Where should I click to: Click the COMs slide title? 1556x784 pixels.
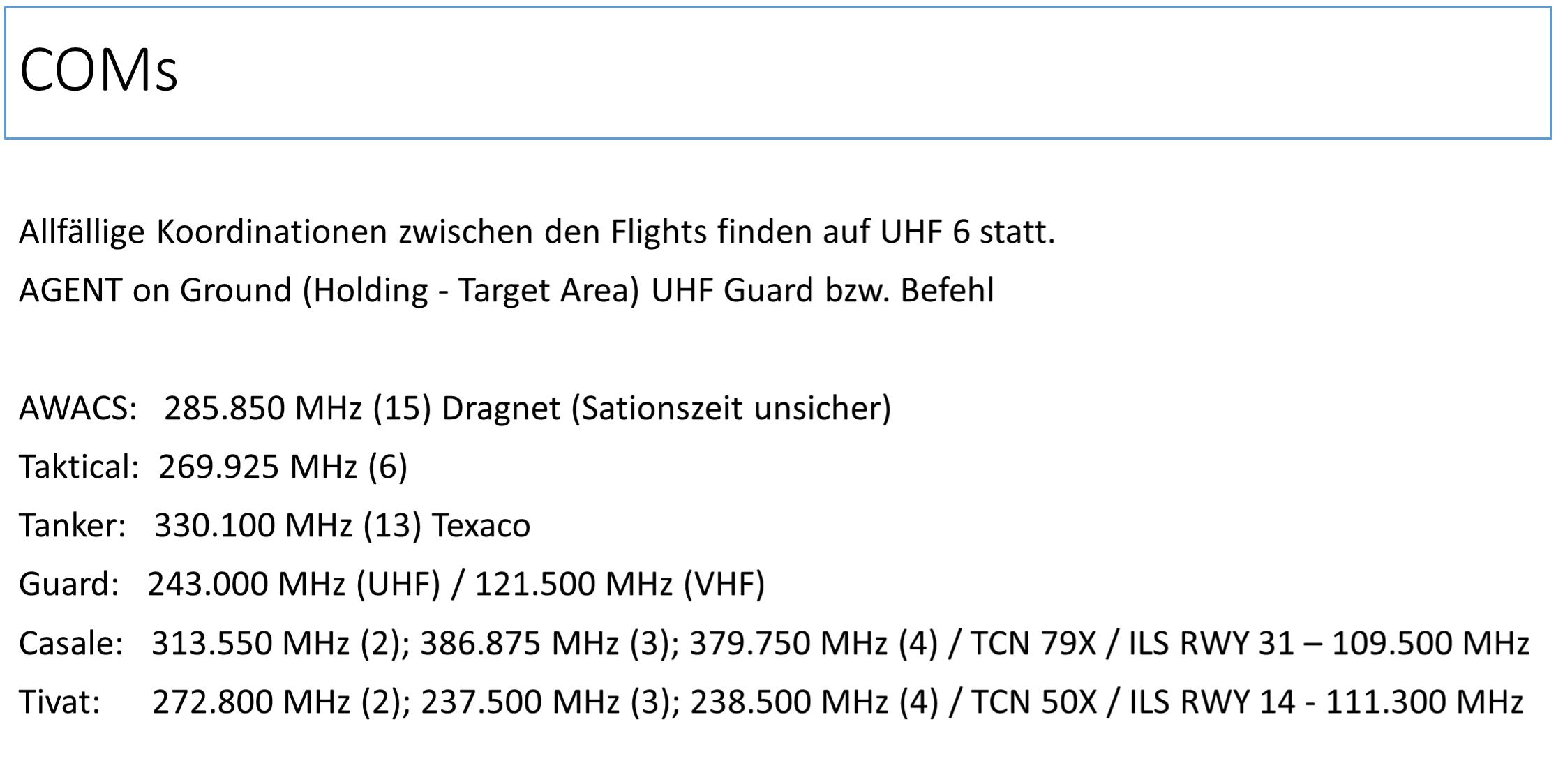click(x=99, y=70)
